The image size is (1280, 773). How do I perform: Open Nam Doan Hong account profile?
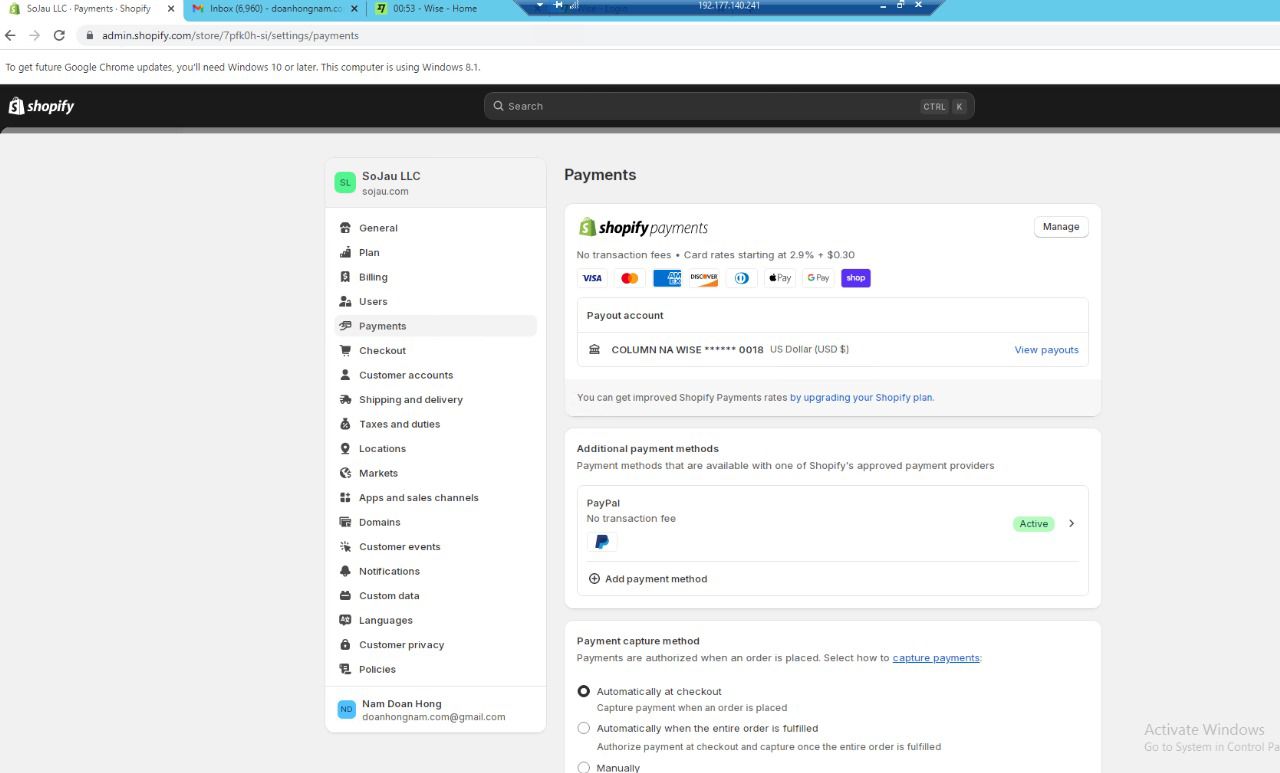tap(435, 710)
